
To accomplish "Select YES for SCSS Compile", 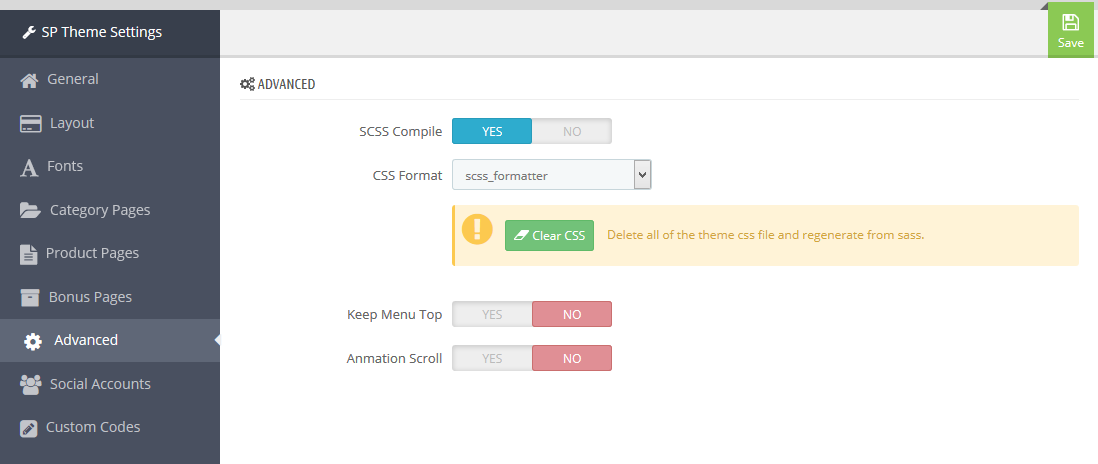I will (492, 131).
